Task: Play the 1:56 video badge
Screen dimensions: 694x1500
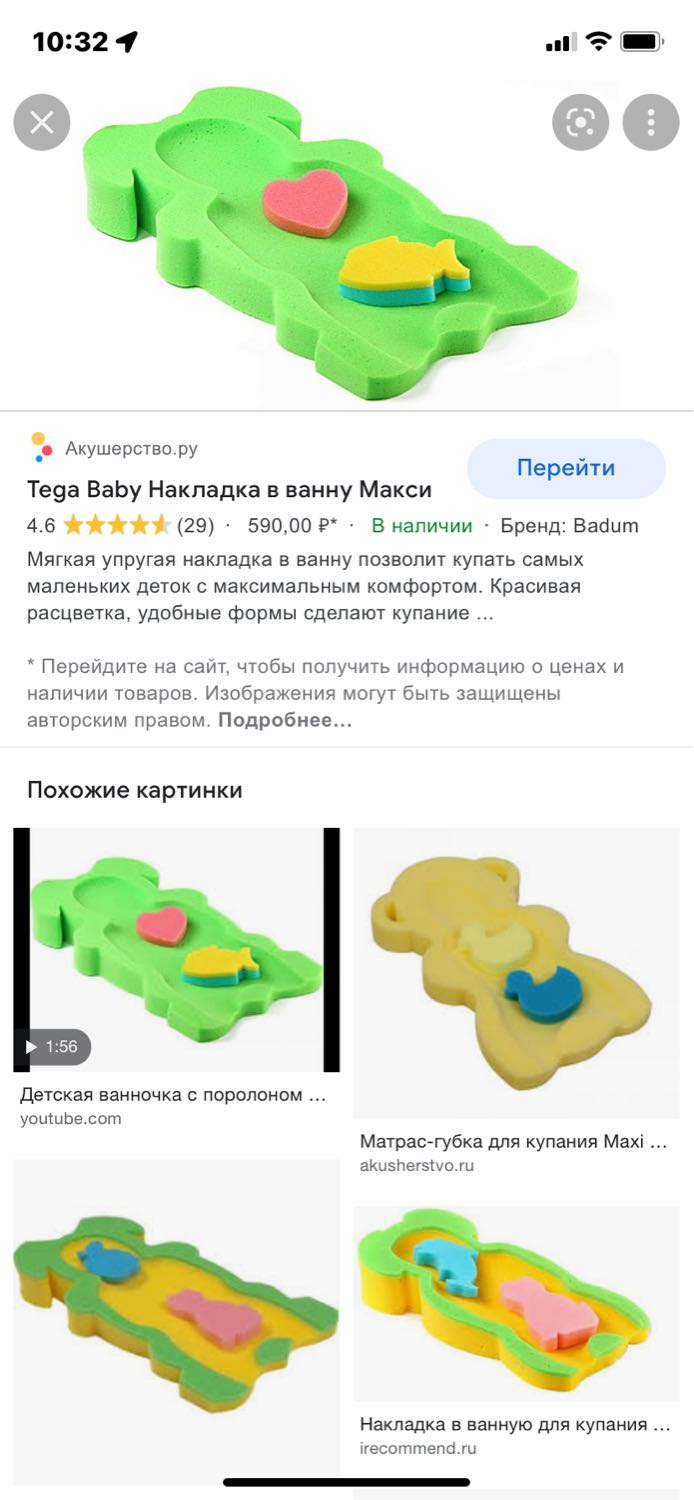Action: (x=52, y=1046)
